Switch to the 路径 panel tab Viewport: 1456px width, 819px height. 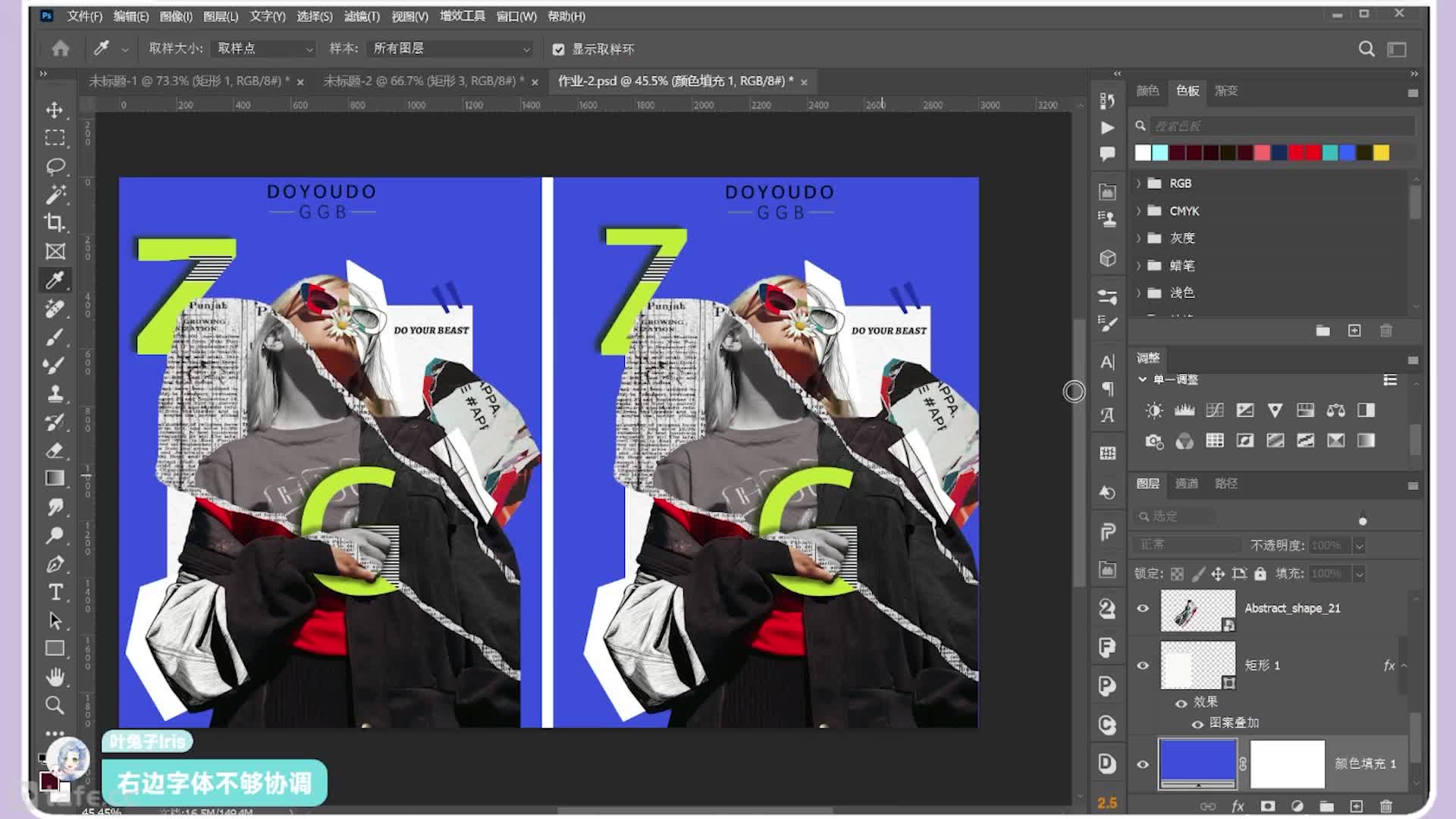[x=1226, y=484]
